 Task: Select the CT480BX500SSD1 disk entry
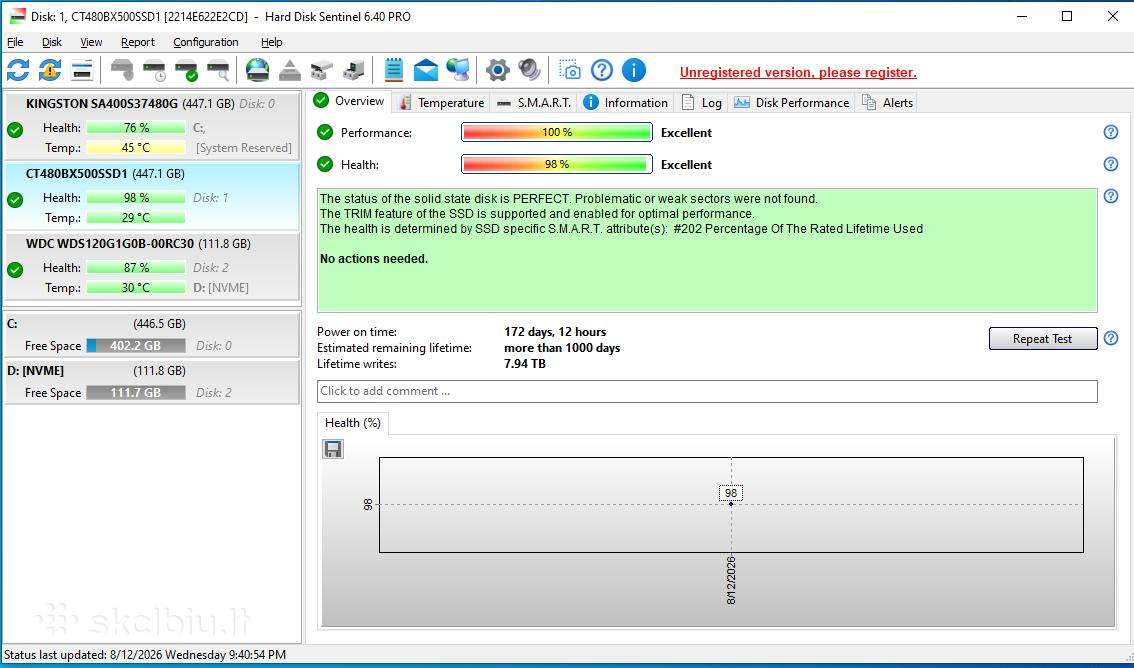pyautogui.click(x=152, y=196)
